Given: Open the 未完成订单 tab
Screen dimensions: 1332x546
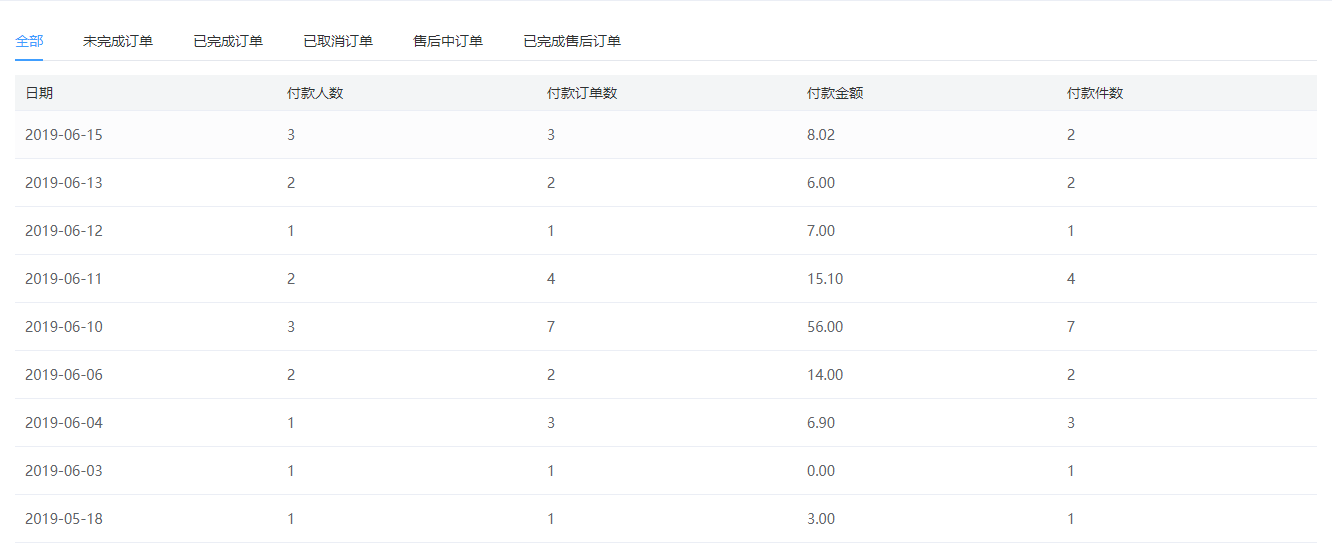Looking at the screenshot, I should point(118,41).
